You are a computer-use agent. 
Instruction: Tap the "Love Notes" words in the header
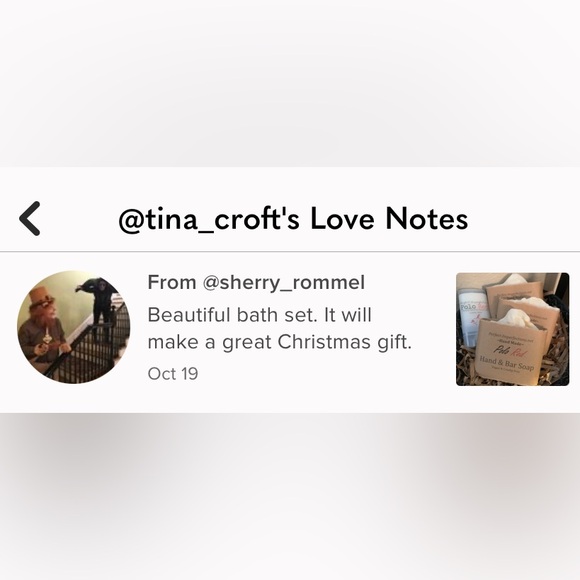[389, 219]
